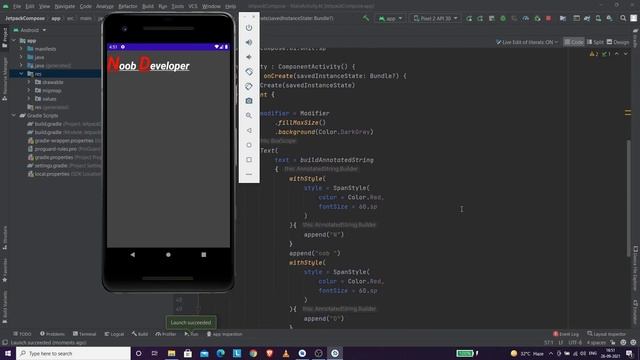Click the taskbar search box
Viewport: 640px width, 360px height.
[73, 353]
